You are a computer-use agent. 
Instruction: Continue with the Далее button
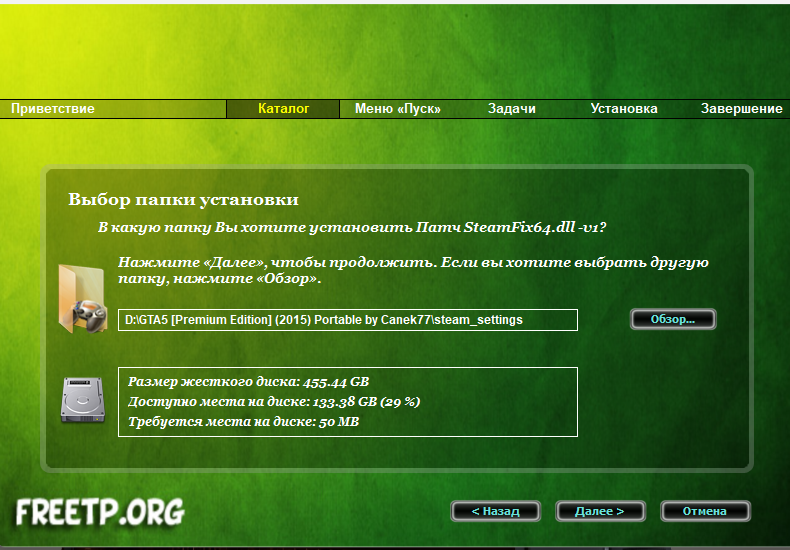tap(600, 511)
